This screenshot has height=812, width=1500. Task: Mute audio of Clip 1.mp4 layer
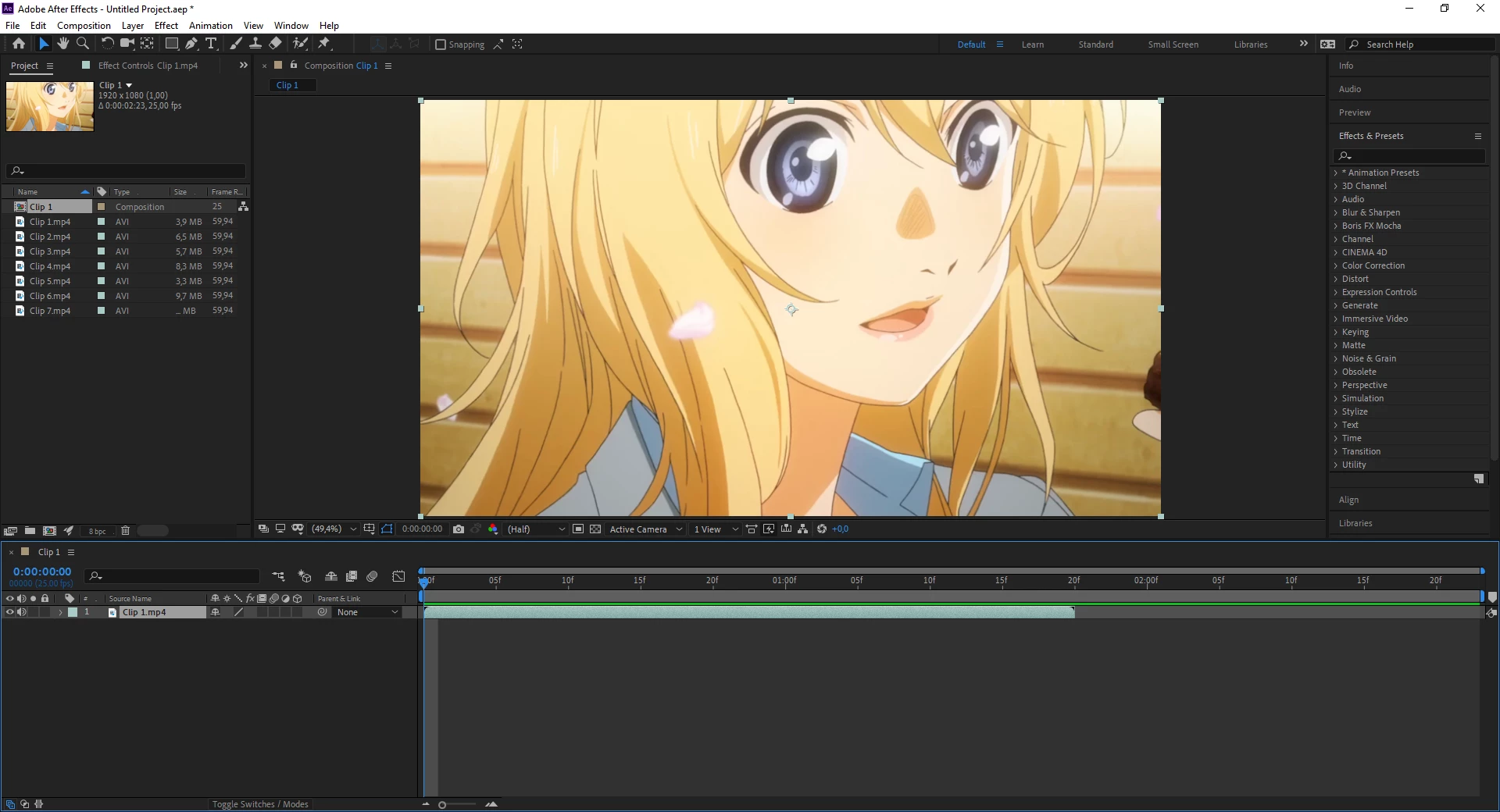(22, 612)
